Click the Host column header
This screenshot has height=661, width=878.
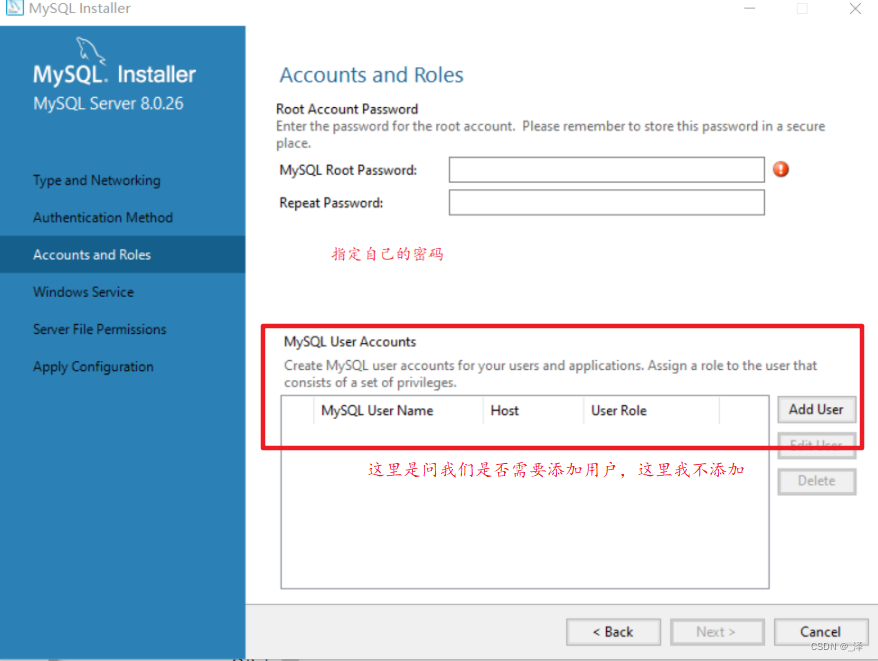coord(505,410)
